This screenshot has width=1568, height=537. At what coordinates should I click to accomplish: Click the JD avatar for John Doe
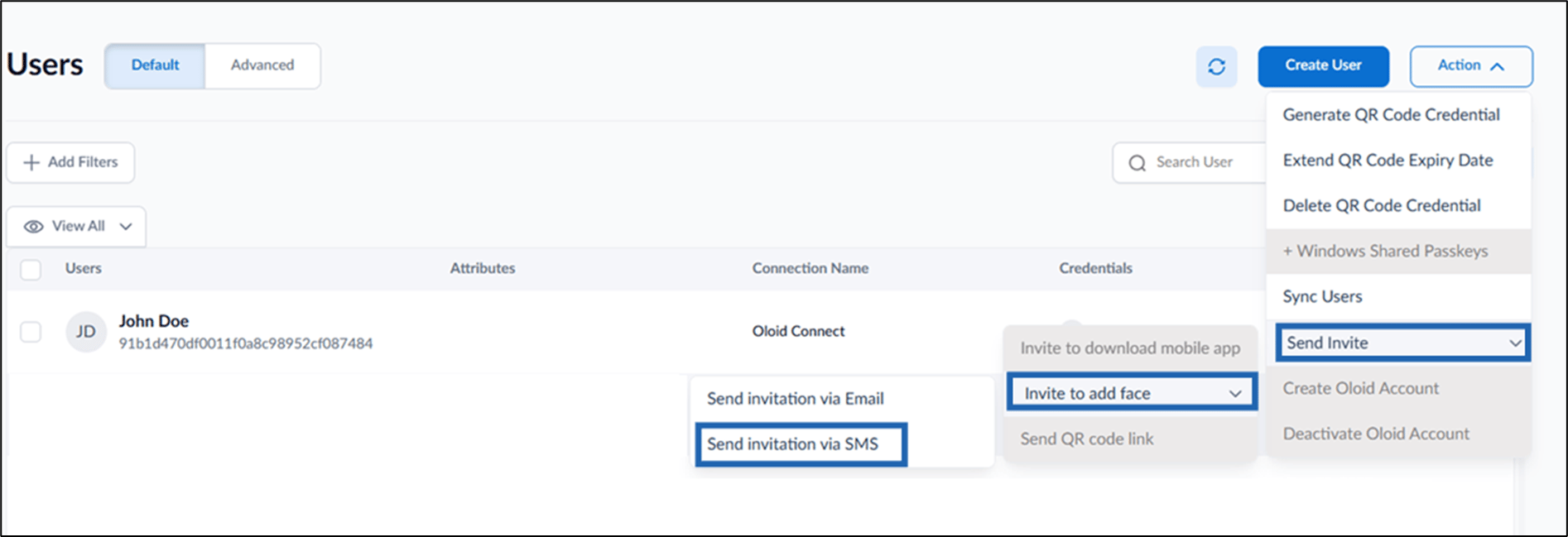[86, 332]
